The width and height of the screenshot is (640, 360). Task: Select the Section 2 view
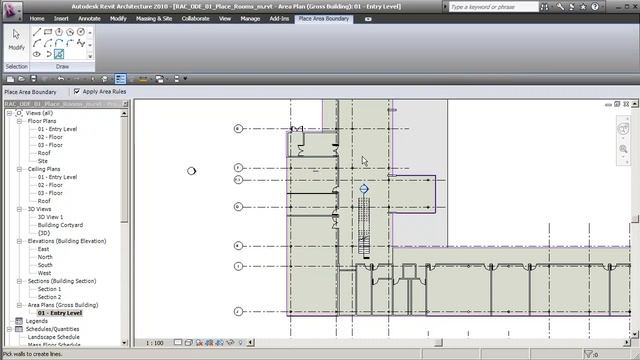[x=49, y=297]
